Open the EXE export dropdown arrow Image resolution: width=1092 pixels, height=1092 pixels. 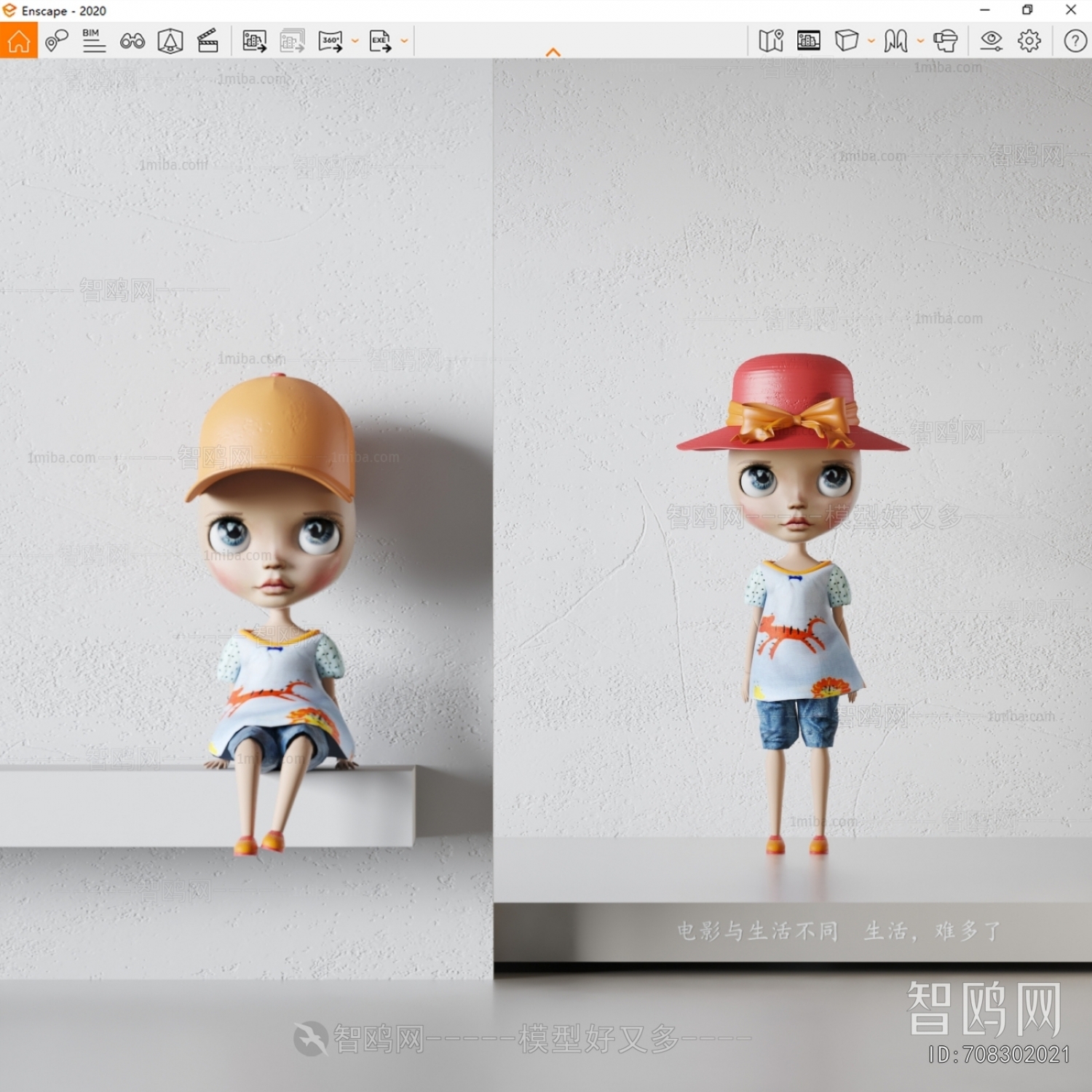404,41
